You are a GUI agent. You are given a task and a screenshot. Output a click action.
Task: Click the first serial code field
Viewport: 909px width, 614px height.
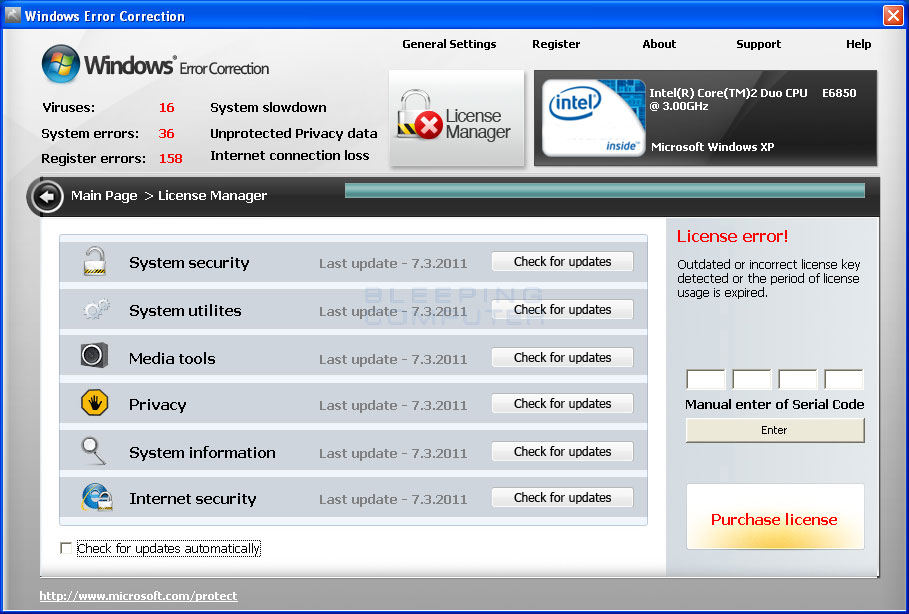tap(706, 379)
